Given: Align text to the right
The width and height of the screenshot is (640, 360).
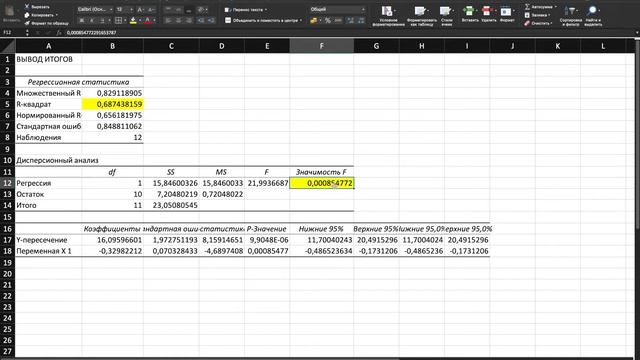Looking at the screenshot, I should [189, 20].
